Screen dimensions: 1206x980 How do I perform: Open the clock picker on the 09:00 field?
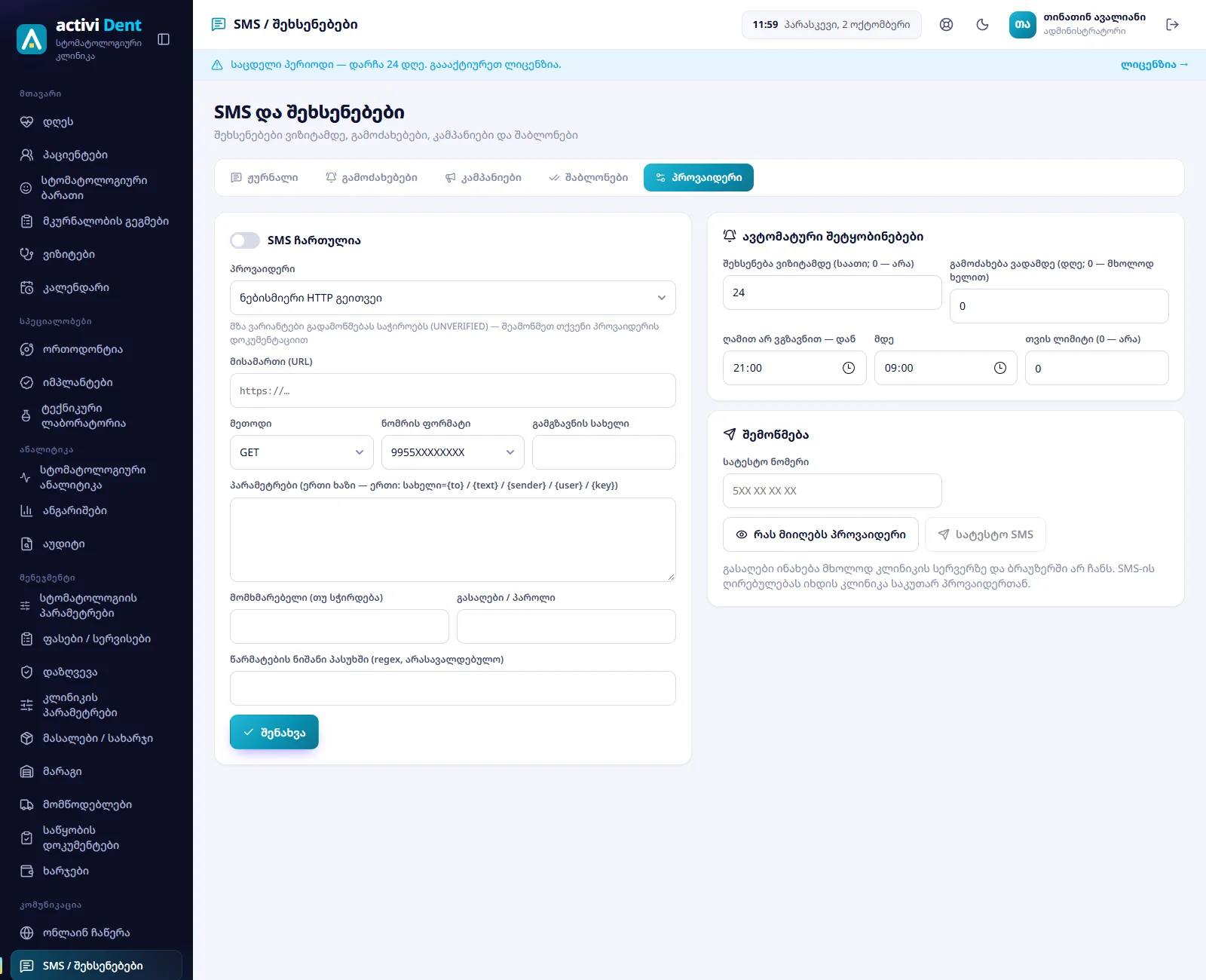tap(1000, 368)
